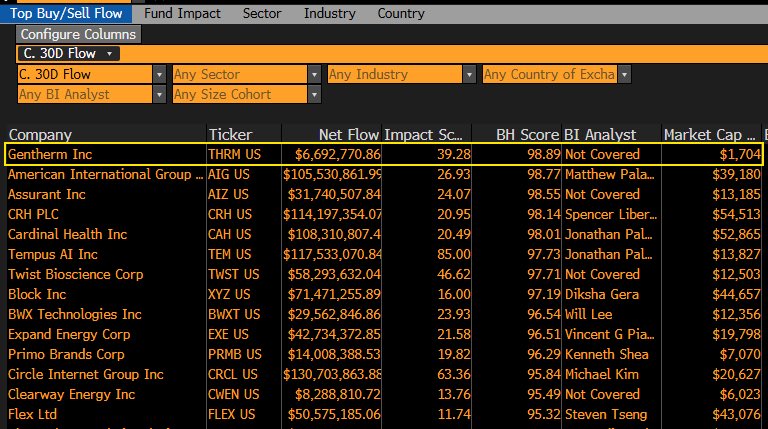The height and width of the screenshot is (429, 768).
Task: Click analyst name Diksha Gera
Action: point(602,294)
